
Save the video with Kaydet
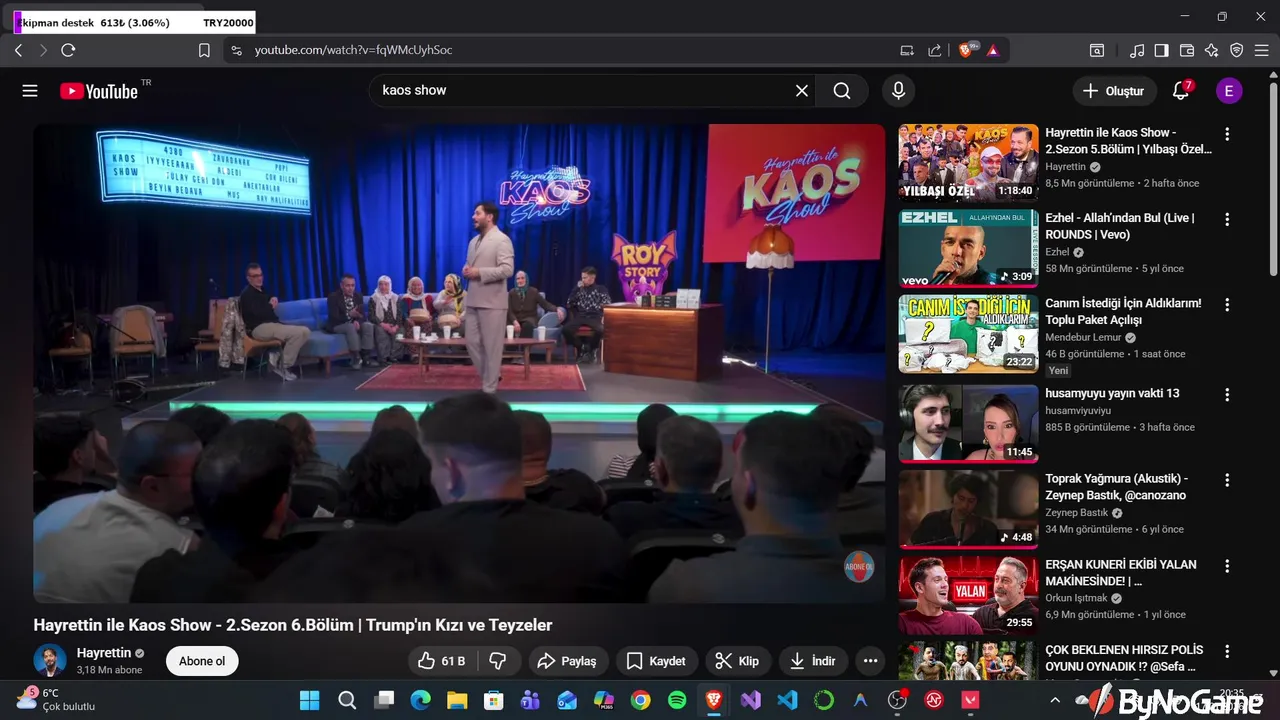pyautogui.click(x=656, y=661)
